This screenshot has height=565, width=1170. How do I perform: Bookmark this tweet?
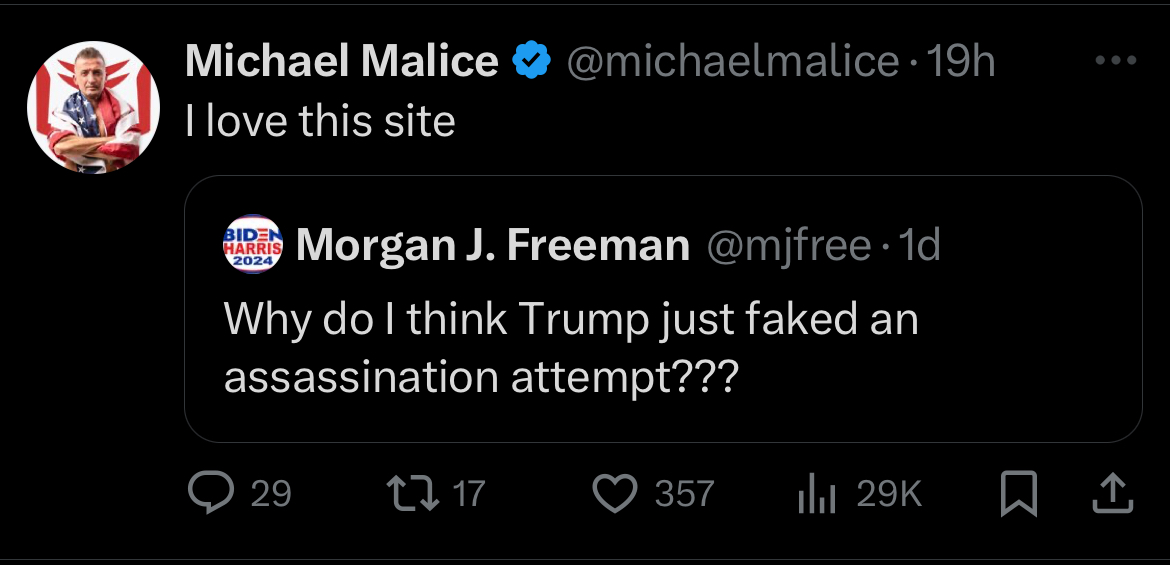(1016, 494)
